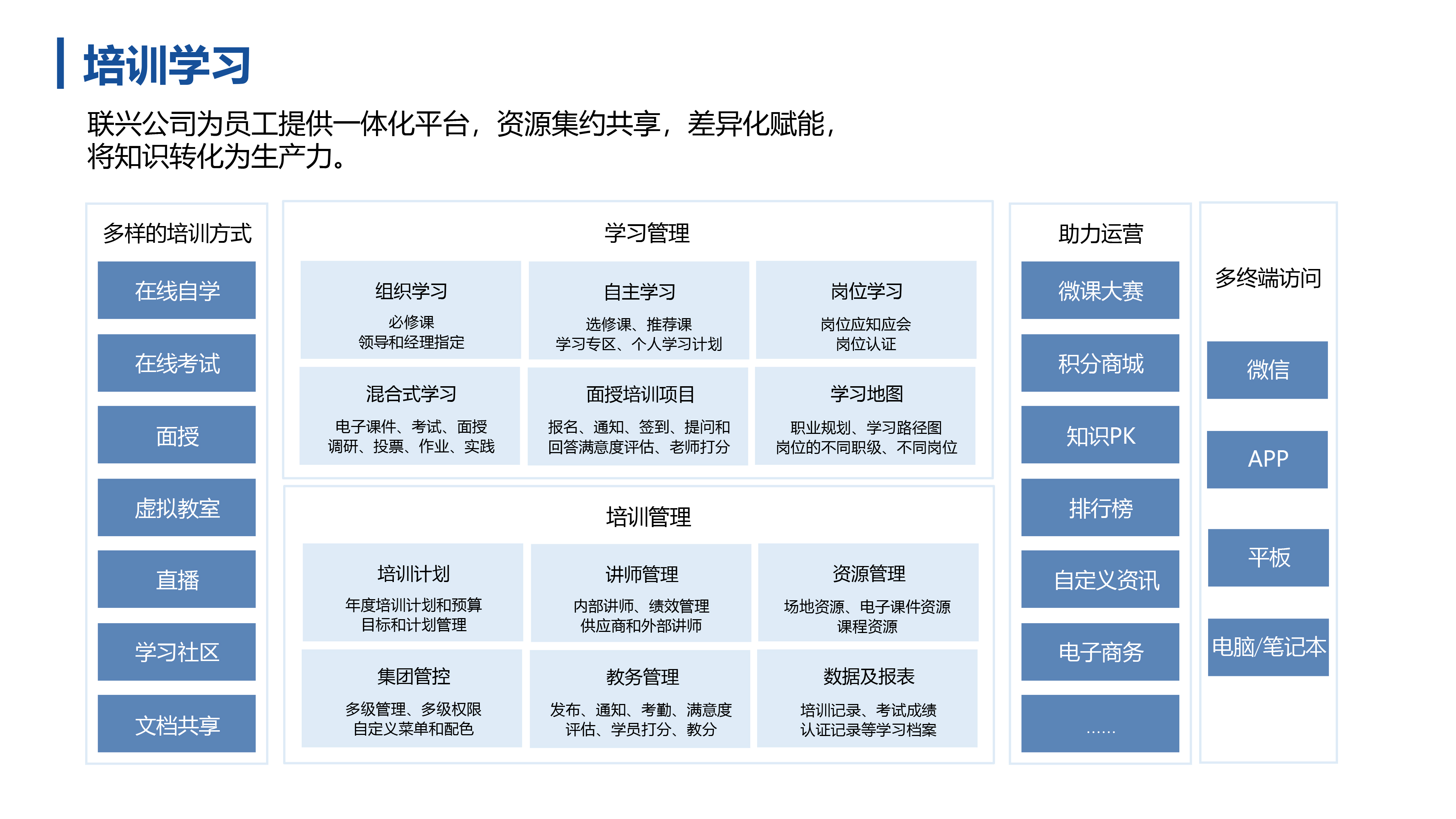The image size is (1456, 819).
Task: Select the 直播 block
Action: click(x=176, y=579)
